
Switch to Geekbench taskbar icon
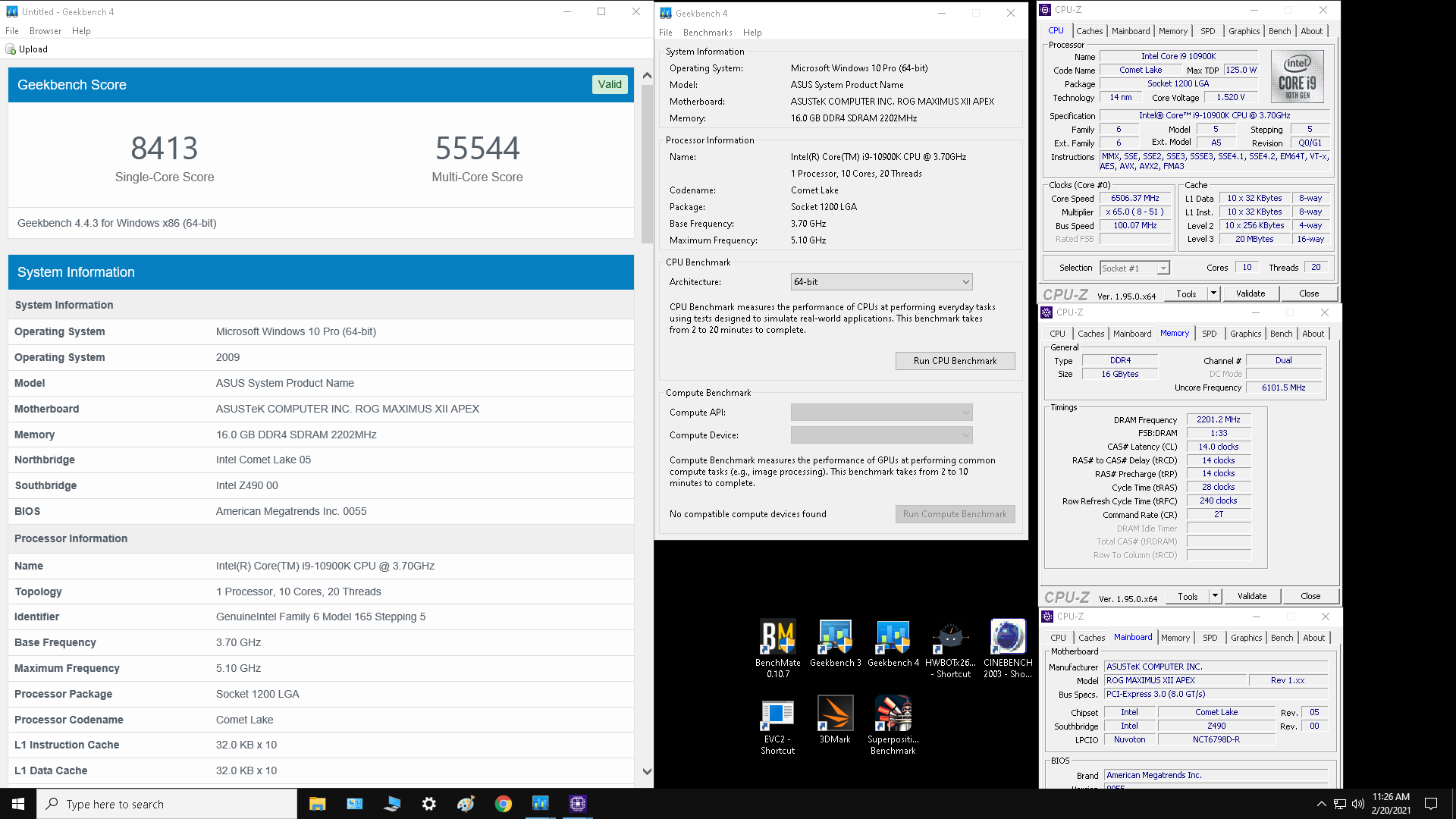(x=541, y=804)
